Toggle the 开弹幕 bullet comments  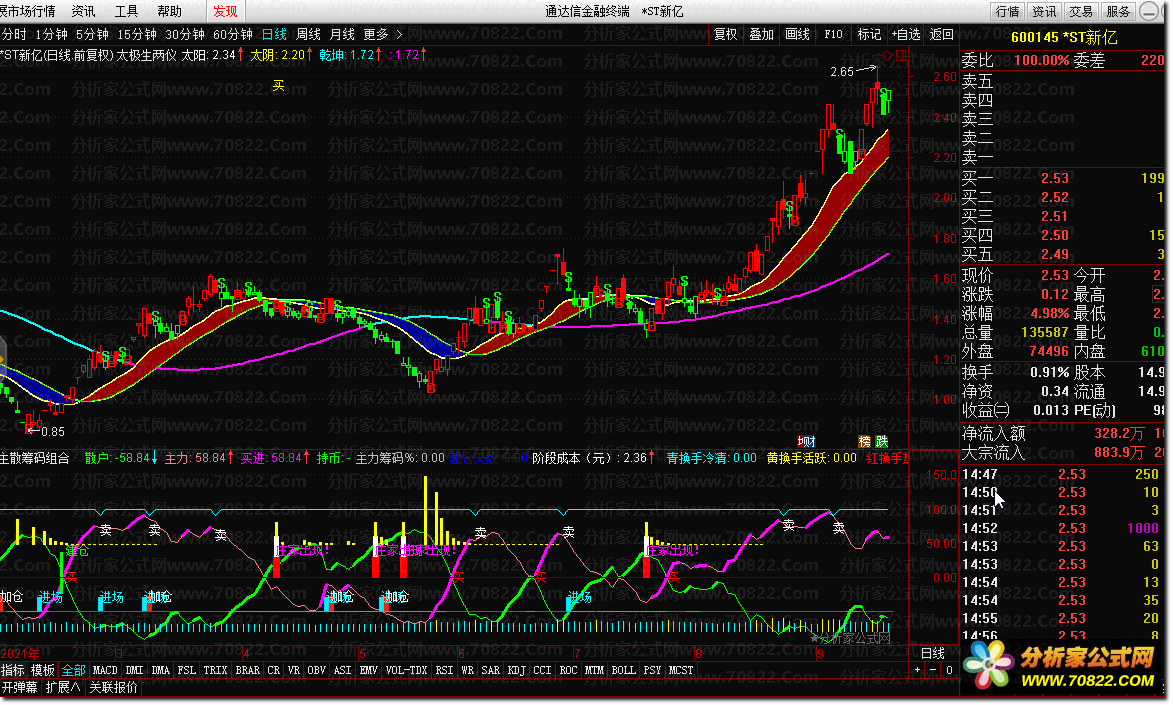tap(20, 687)
